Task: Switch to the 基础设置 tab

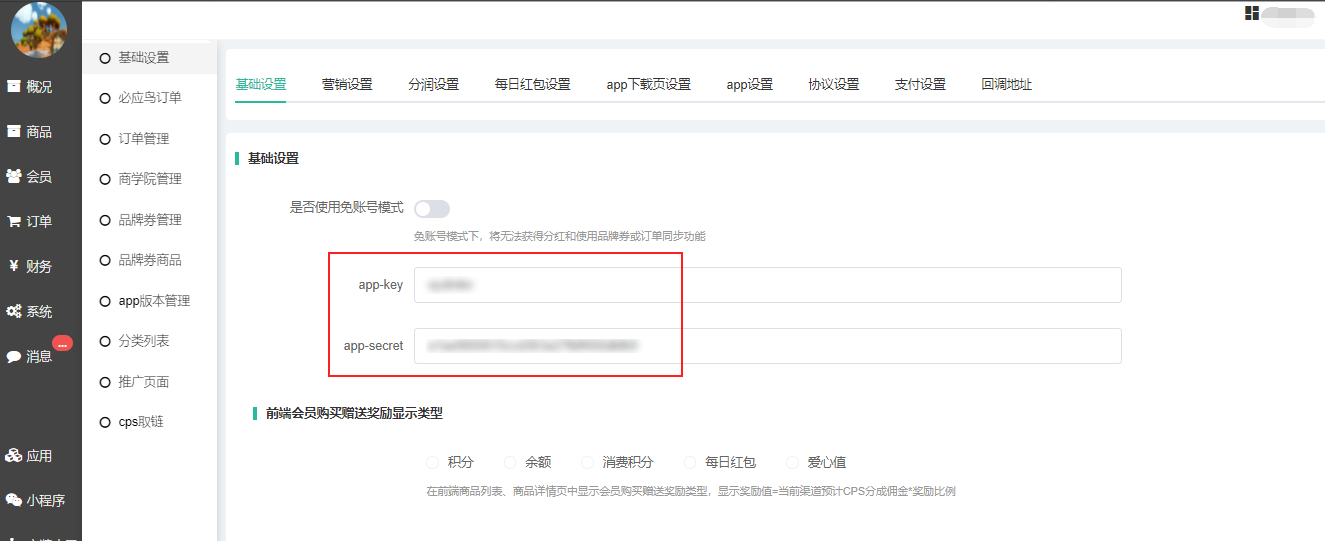Action: click(x=261, y=84)
